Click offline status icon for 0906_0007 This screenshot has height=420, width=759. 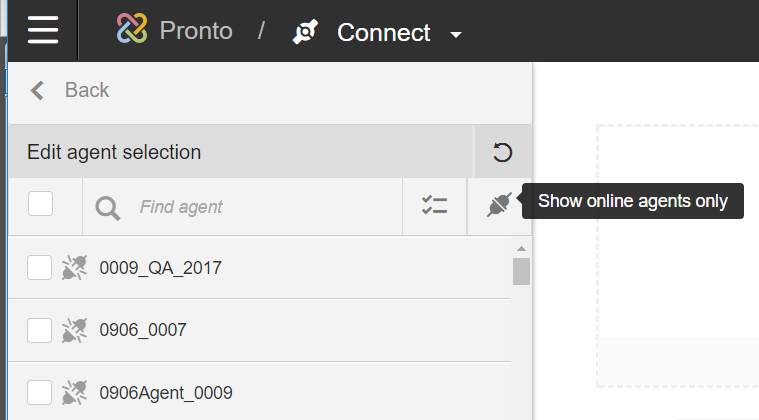[74, 329]
